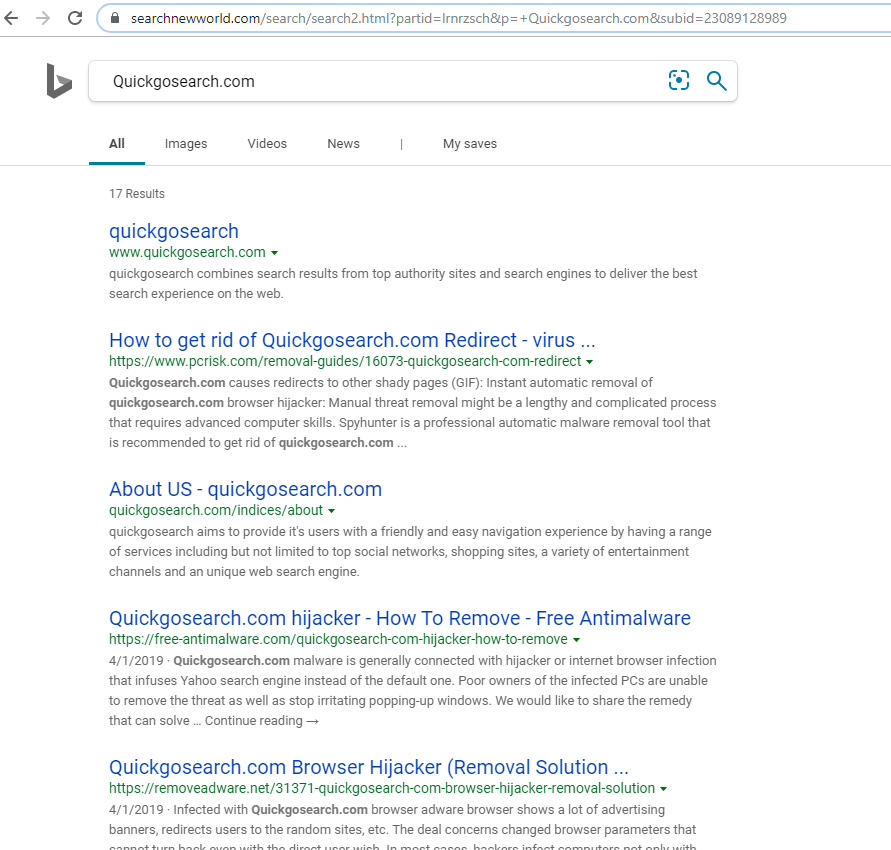Click the browser forward arrow

(x=43, y=18)
